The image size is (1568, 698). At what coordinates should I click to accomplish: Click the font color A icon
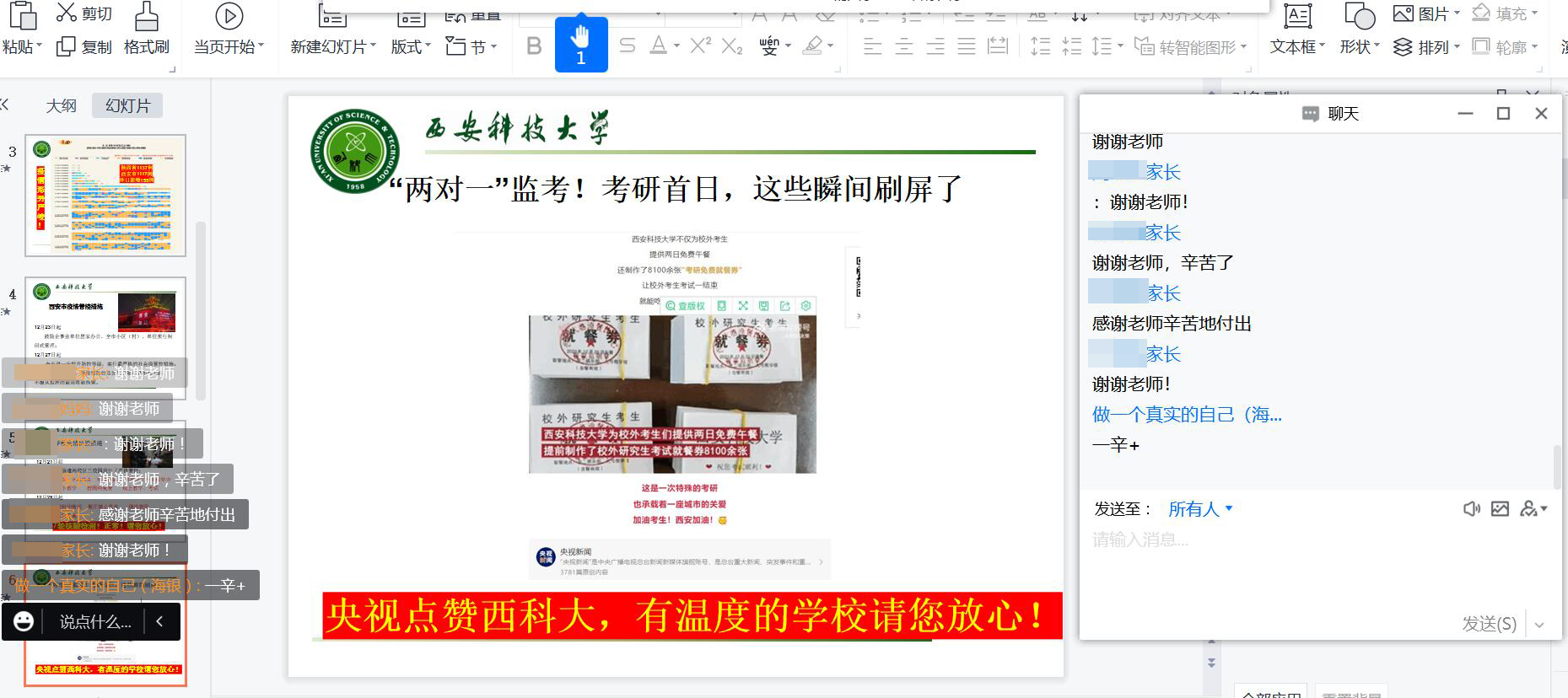660,46
